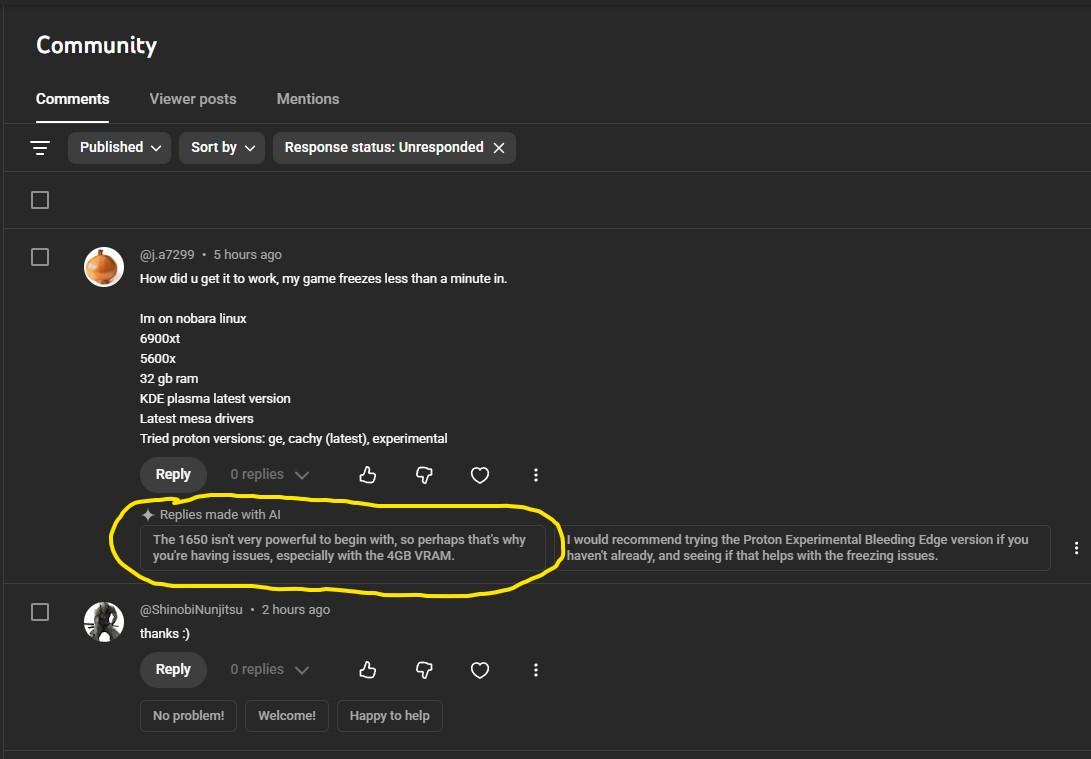Tick the select-all comments checkbox
The width and height of the screenshot is (1091, 759).
coord(40,200)
